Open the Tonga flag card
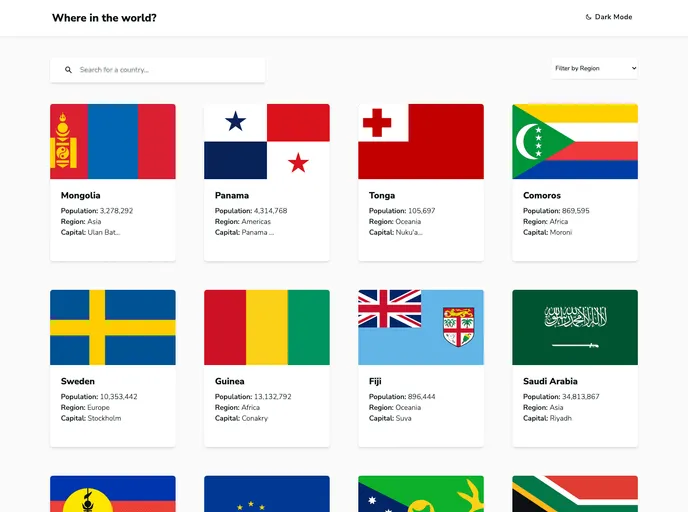688x512 pixels. click(421, 141)
